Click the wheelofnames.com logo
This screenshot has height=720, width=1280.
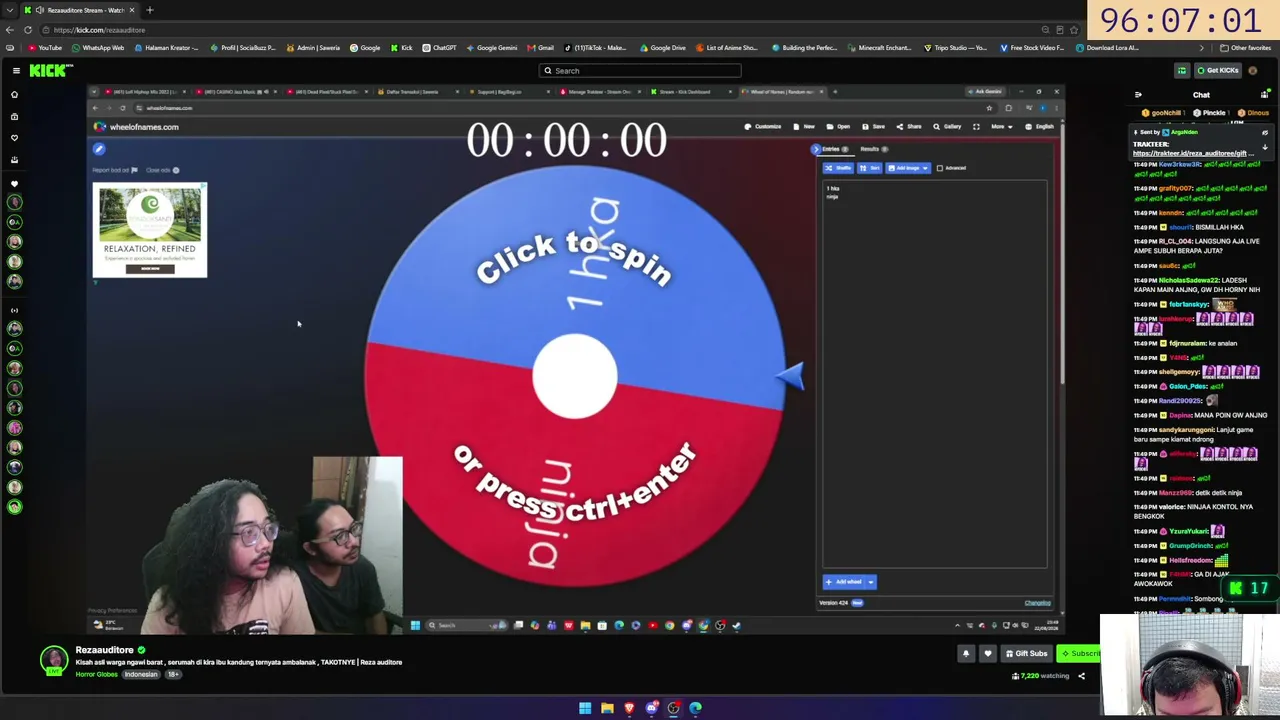click(x=137, y=127)
